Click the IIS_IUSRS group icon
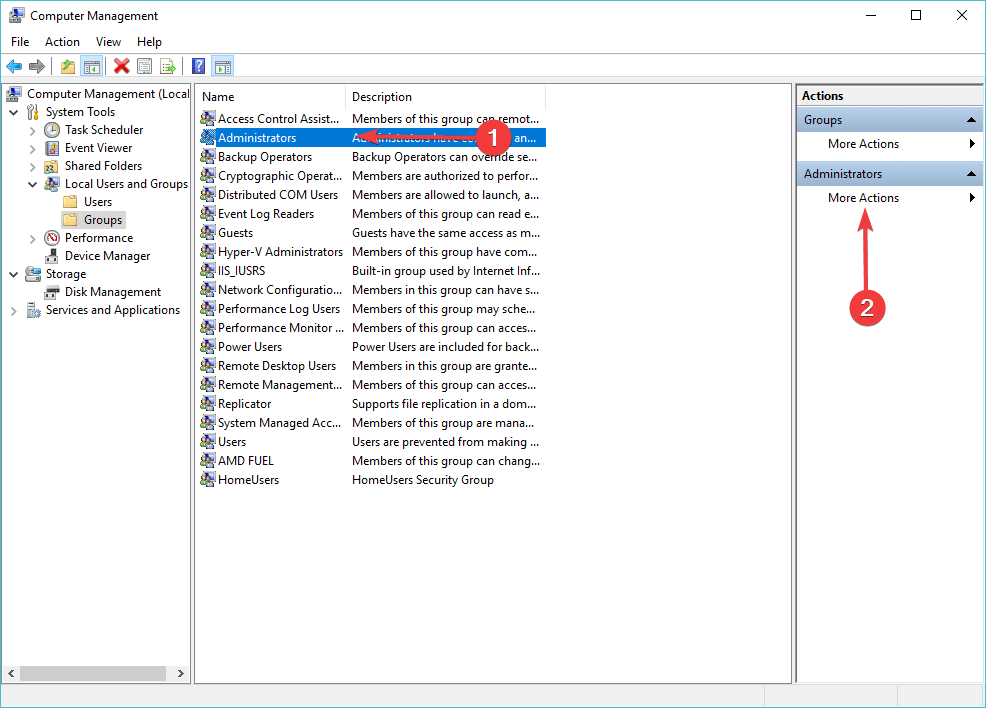The image size is (986, 708). 208,270
